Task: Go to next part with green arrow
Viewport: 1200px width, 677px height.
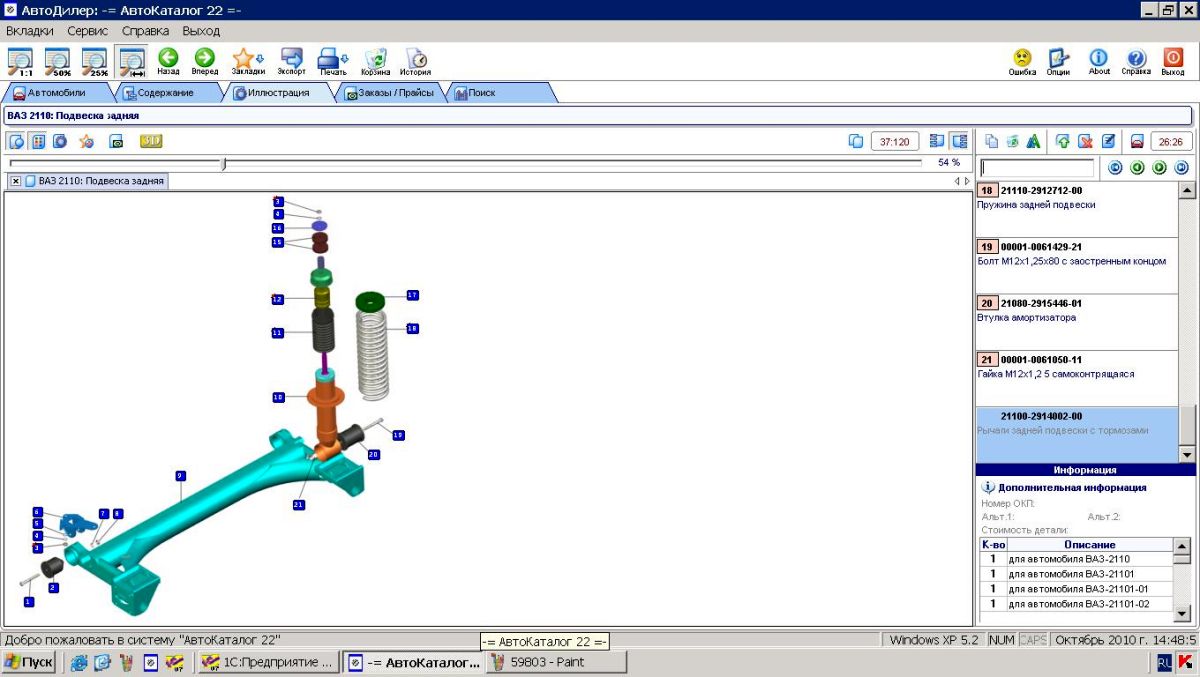Action: pos(1160,167)
